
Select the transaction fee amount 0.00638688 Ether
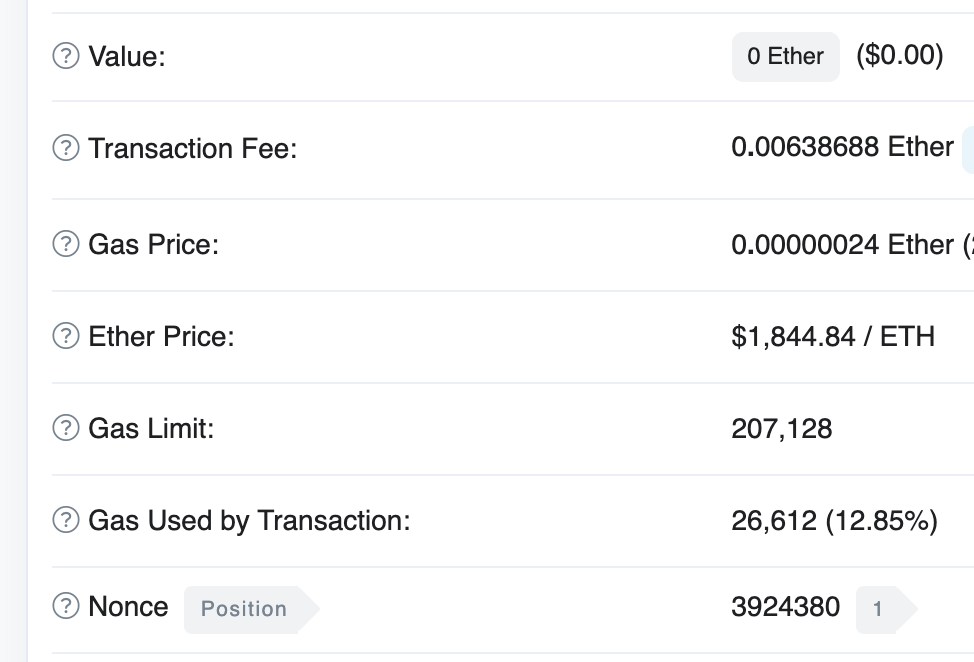[x=842, y=147]
